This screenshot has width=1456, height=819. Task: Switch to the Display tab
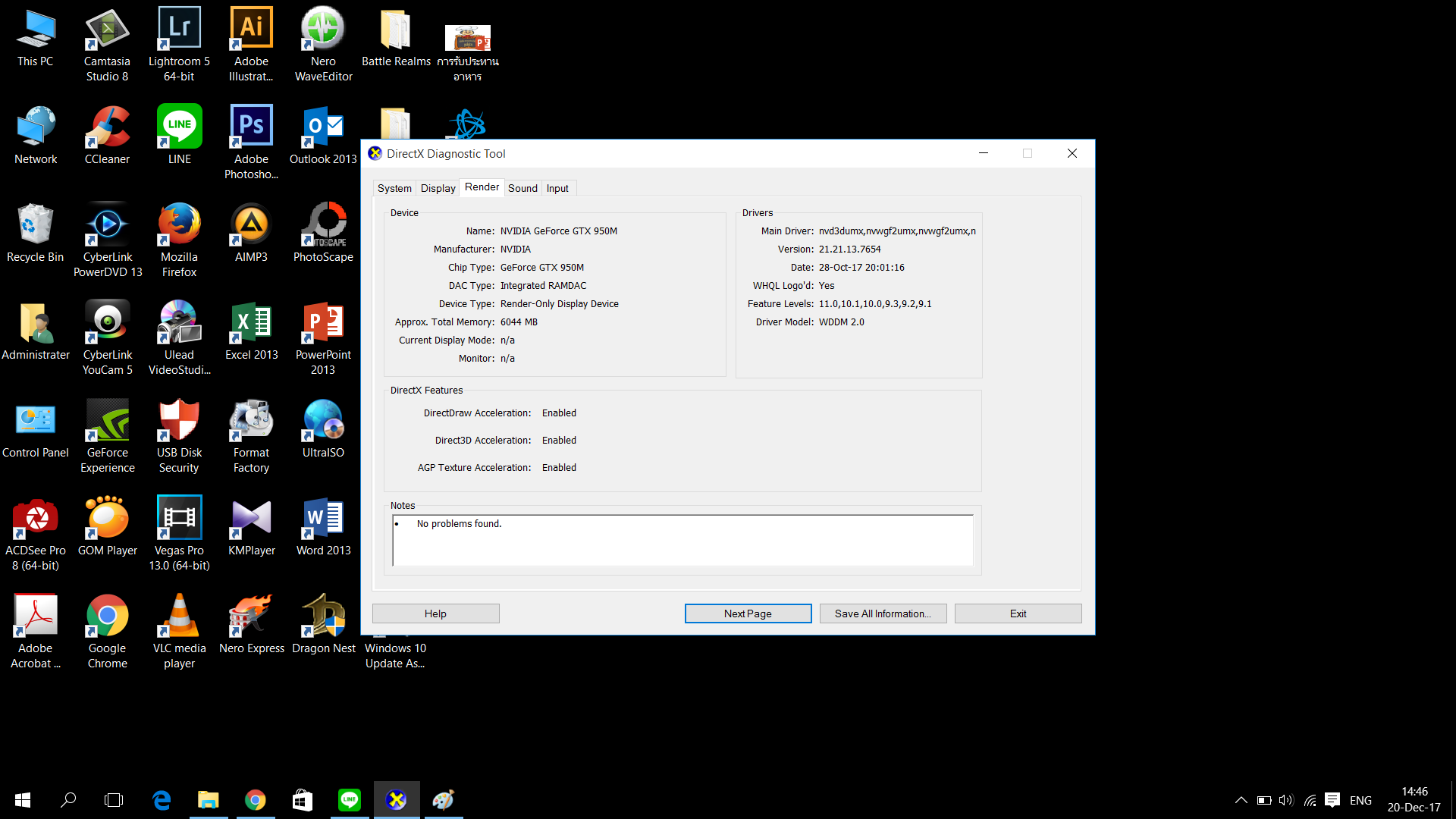tap(438, 188)
